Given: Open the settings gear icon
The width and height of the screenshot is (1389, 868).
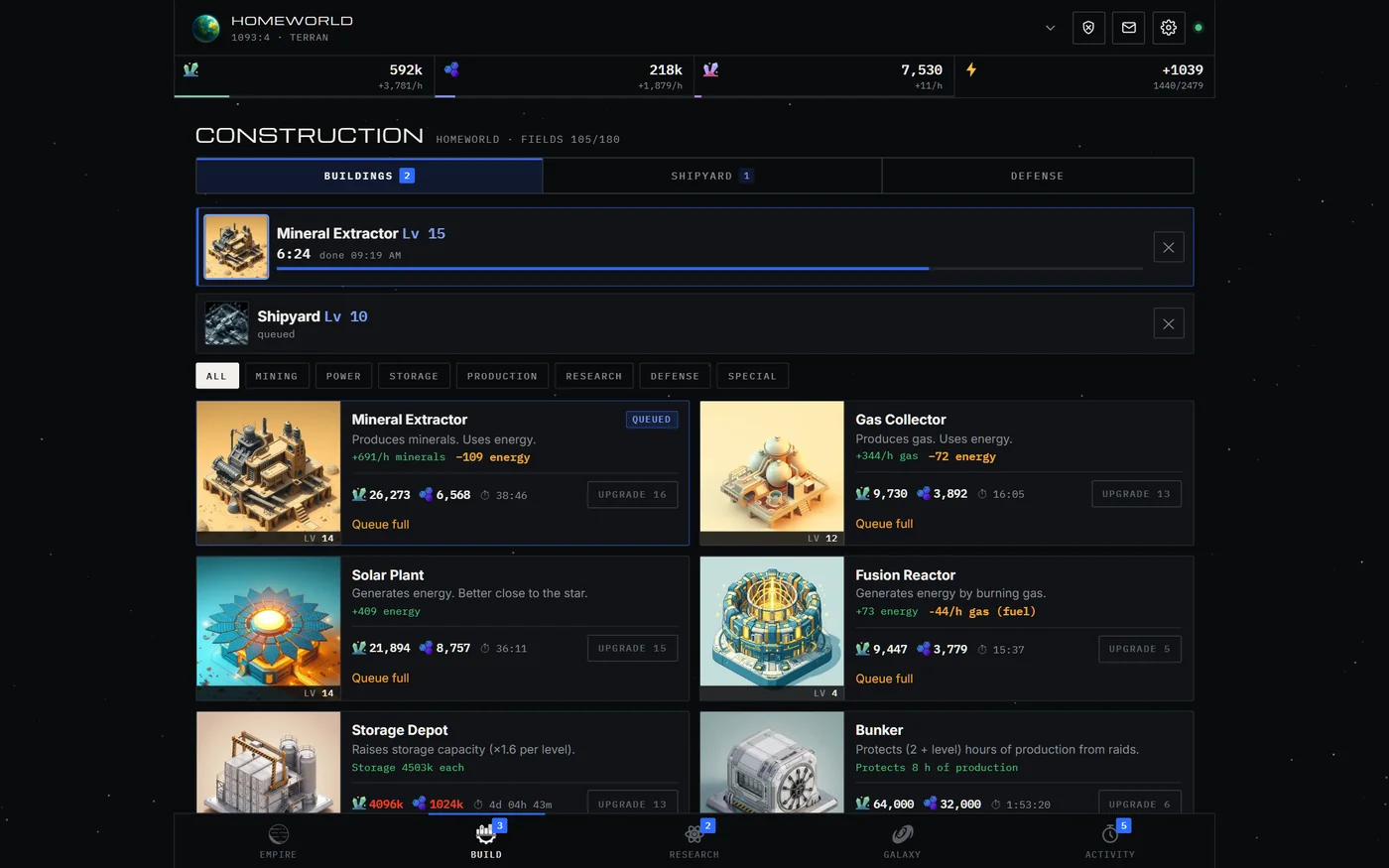Looking at the screenshot, I should coord(1169,28).
